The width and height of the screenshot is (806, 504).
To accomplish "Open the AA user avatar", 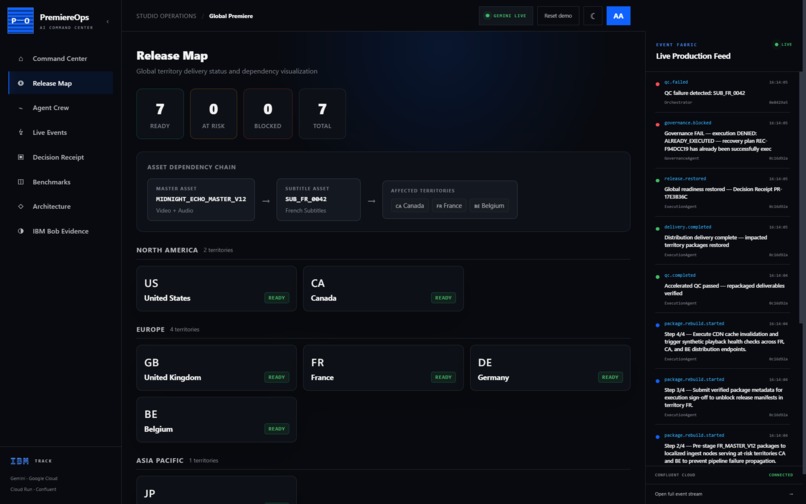I will (618, 16).
